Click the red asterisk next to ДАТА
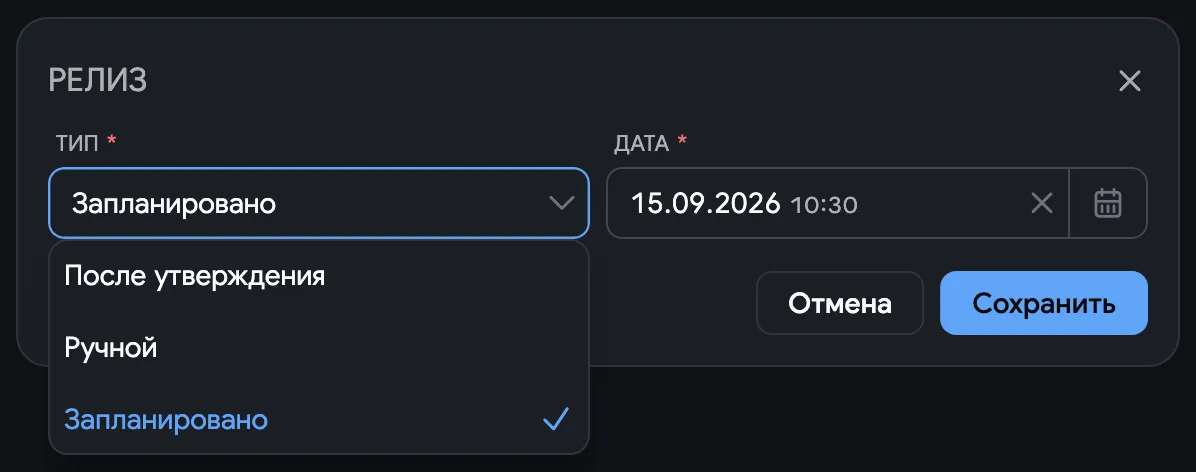1196x472 pixels. click(x=682, y=140)
